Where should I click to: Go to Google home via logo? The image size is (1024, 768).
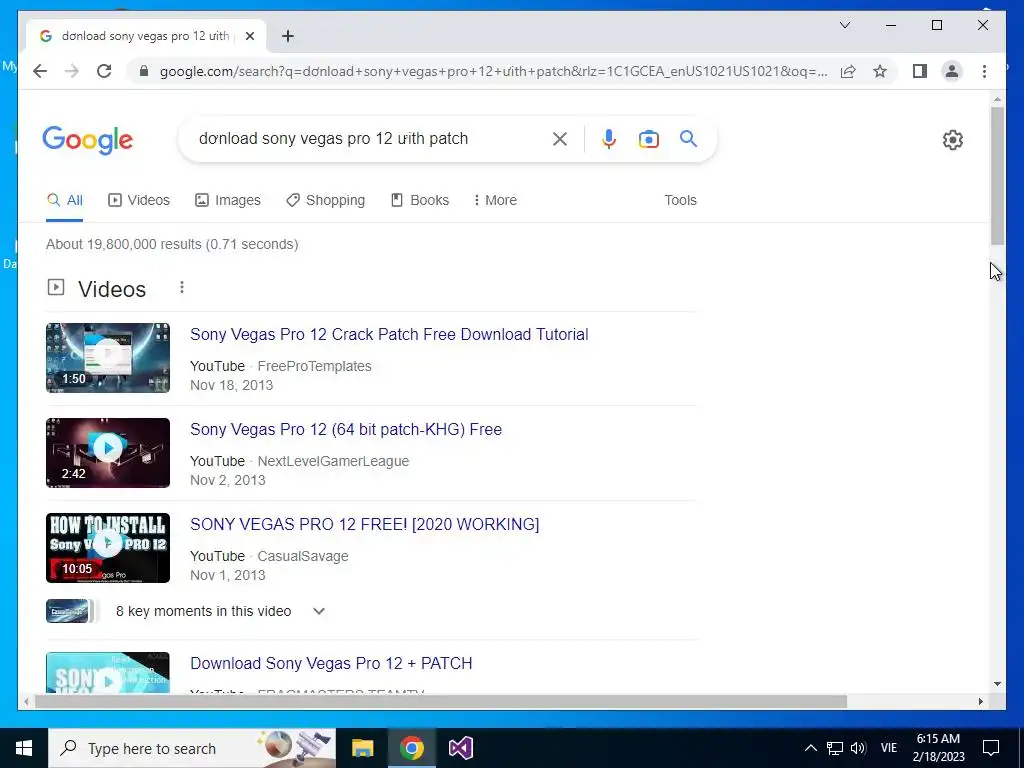point(88,140)
